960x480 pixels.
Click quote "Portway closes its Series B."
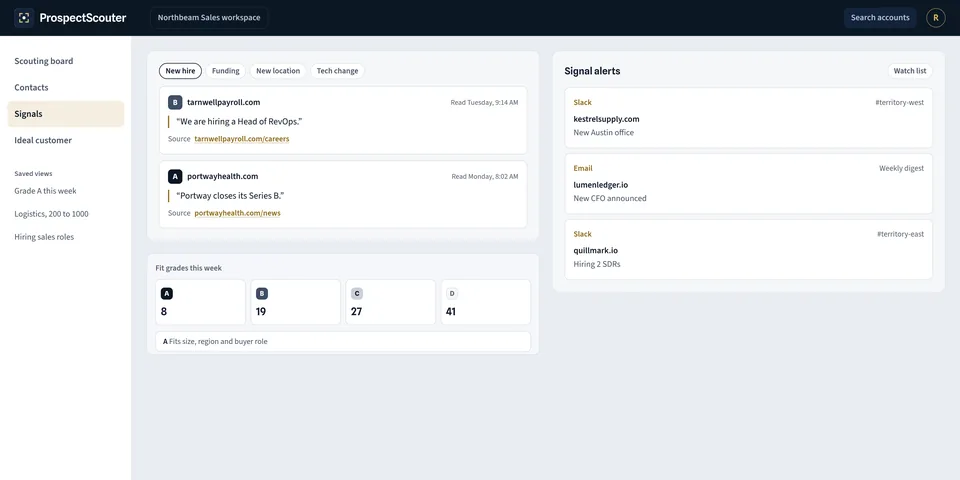tap(230, 195)
